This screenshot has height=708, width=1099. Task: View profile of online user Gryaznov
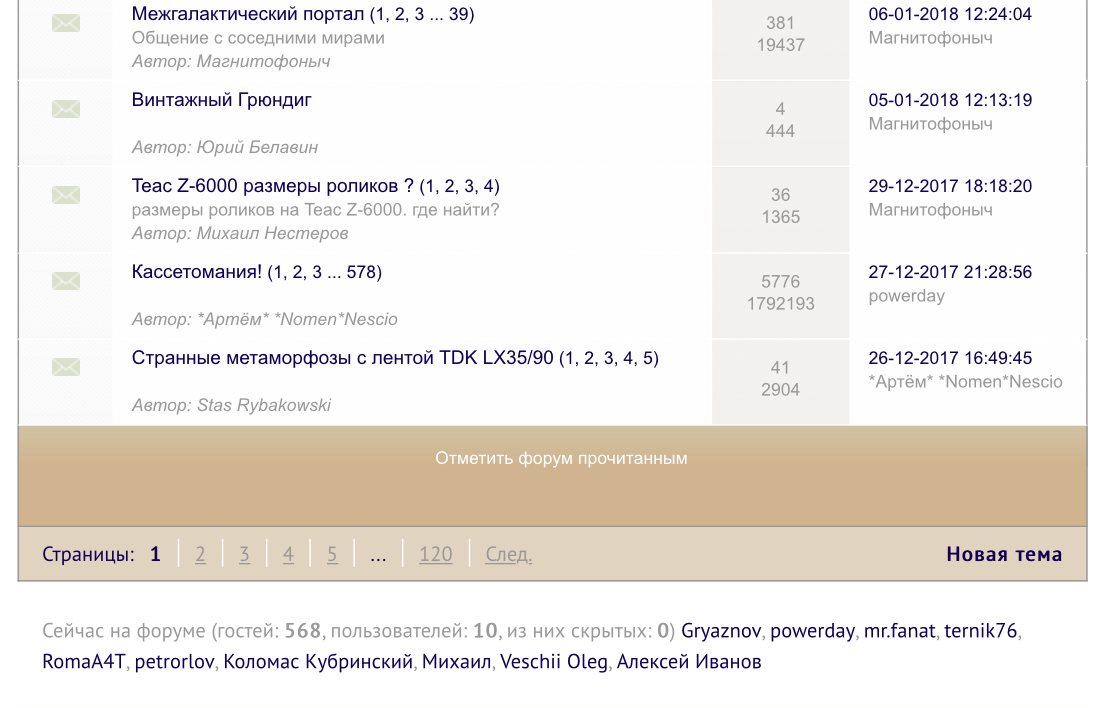point(721,631)
